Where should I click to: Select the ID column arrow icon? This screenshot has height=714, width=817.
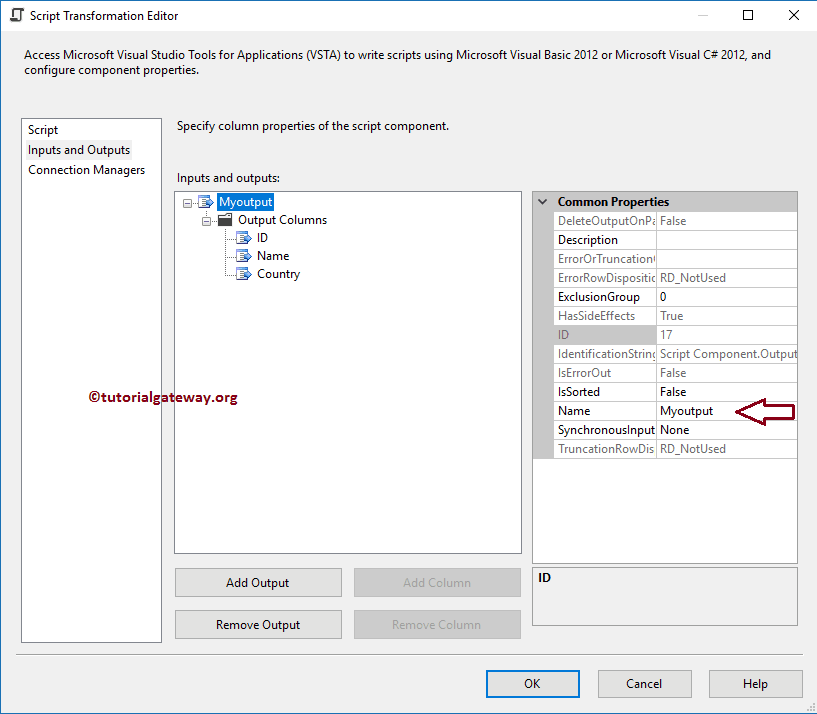[x=243, y=238]
